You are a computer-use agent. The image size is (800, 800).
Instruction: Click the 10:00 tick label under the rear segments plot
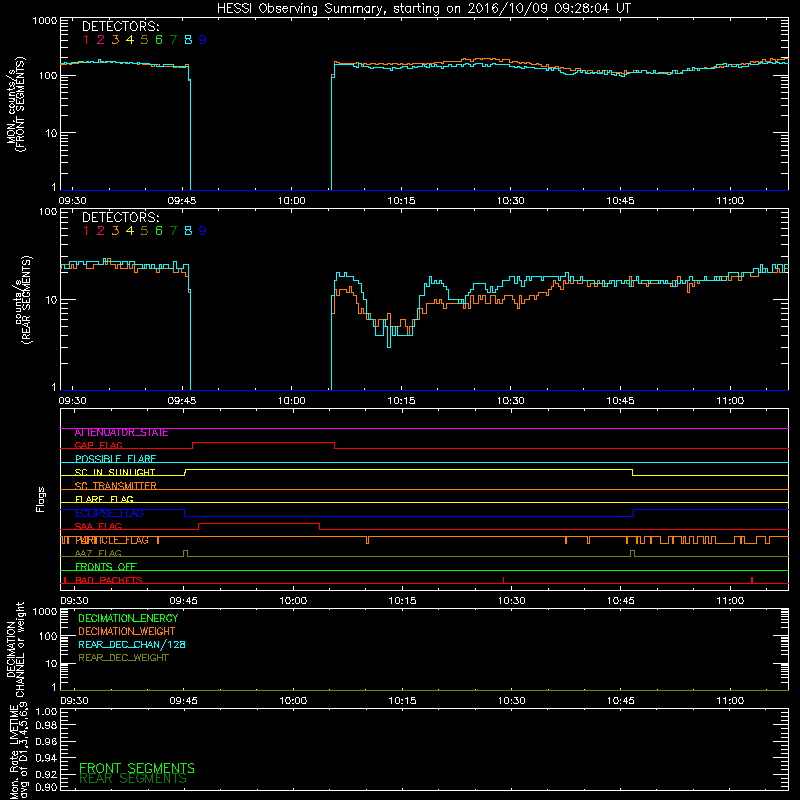pyautogui.click(x=291, y=401)
